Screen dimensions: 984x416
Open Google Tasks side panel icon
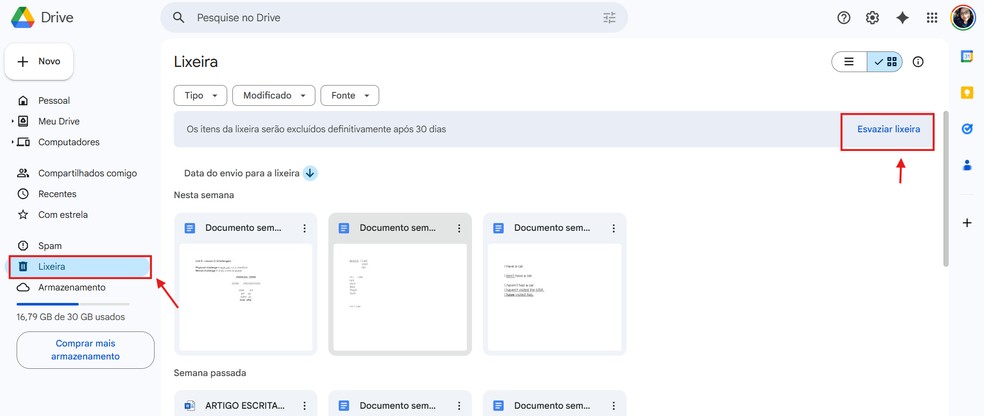click(x=967, y=129)
